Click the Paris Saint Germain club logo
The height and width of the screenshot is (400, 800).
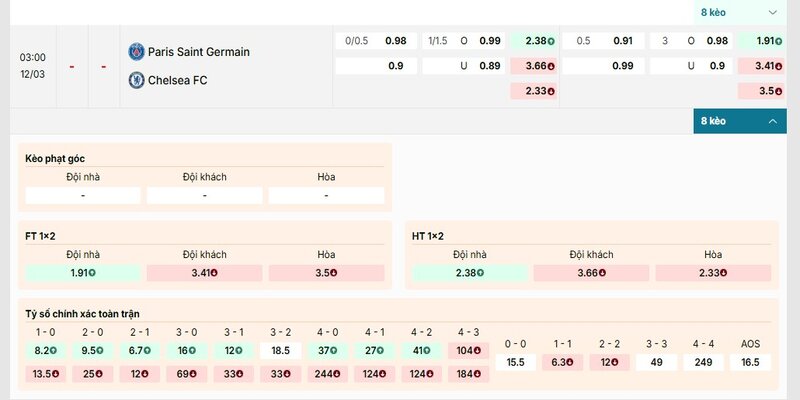click(x=136, y=51)
